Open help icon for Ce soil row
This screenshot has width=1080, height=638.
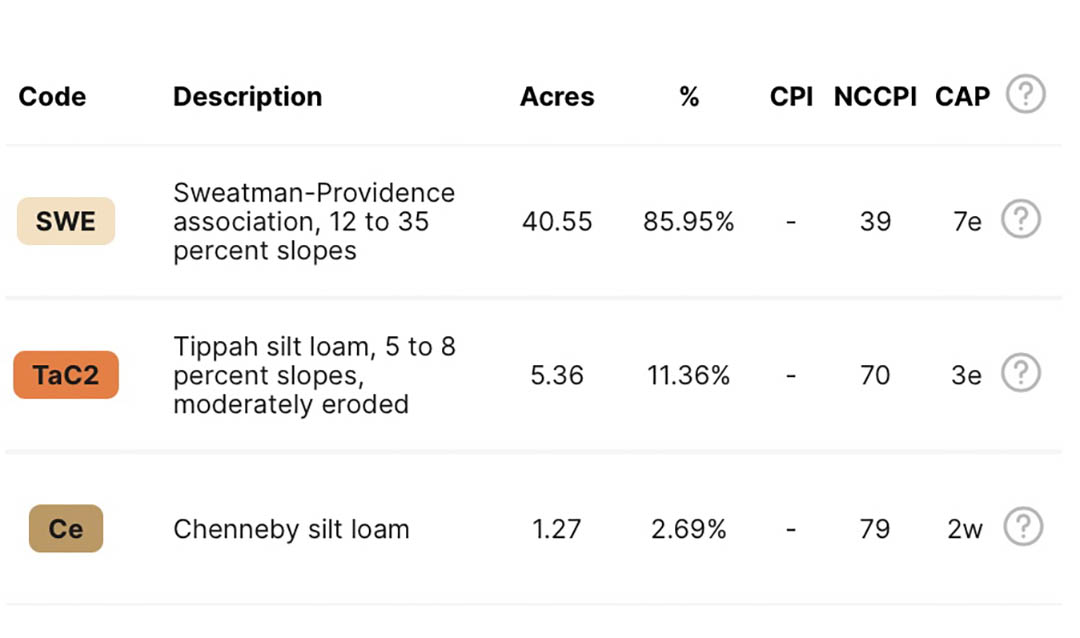pyautogui.click(x=1023, y=526)
